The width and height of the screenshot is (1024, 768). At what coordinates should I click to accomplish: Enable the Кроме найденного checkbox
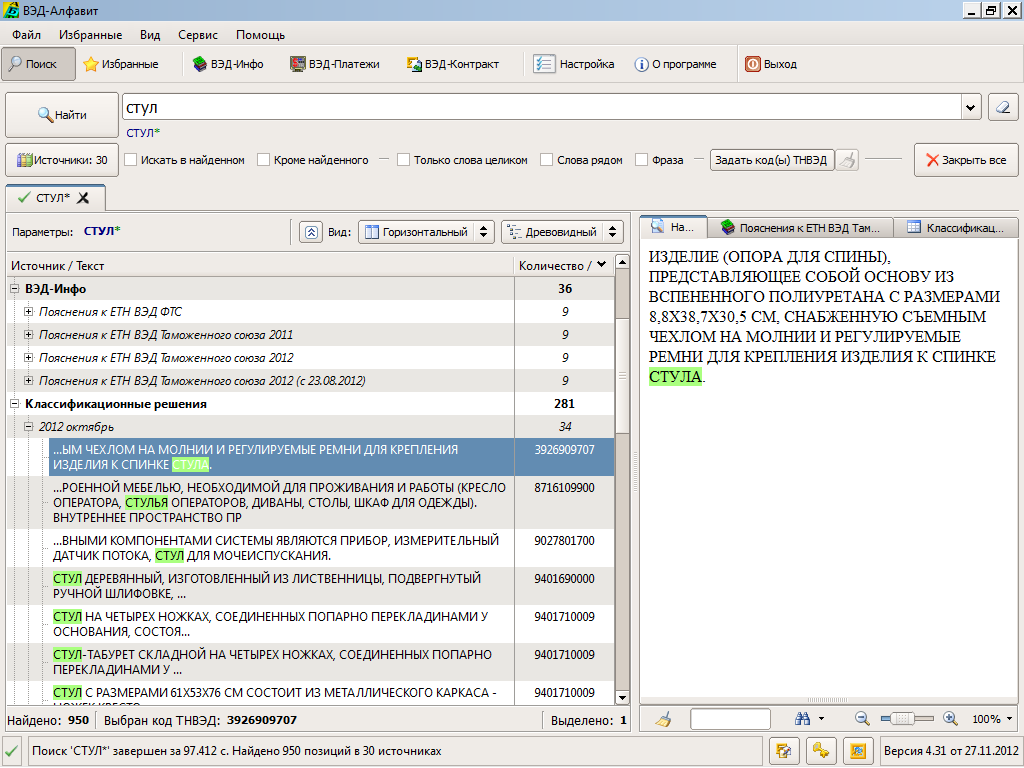click(x=263, y=160)
